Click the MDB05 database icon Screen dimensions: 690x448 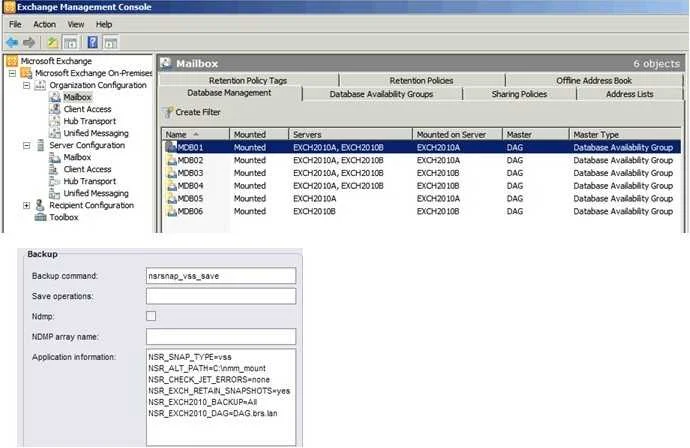(171, 198)
